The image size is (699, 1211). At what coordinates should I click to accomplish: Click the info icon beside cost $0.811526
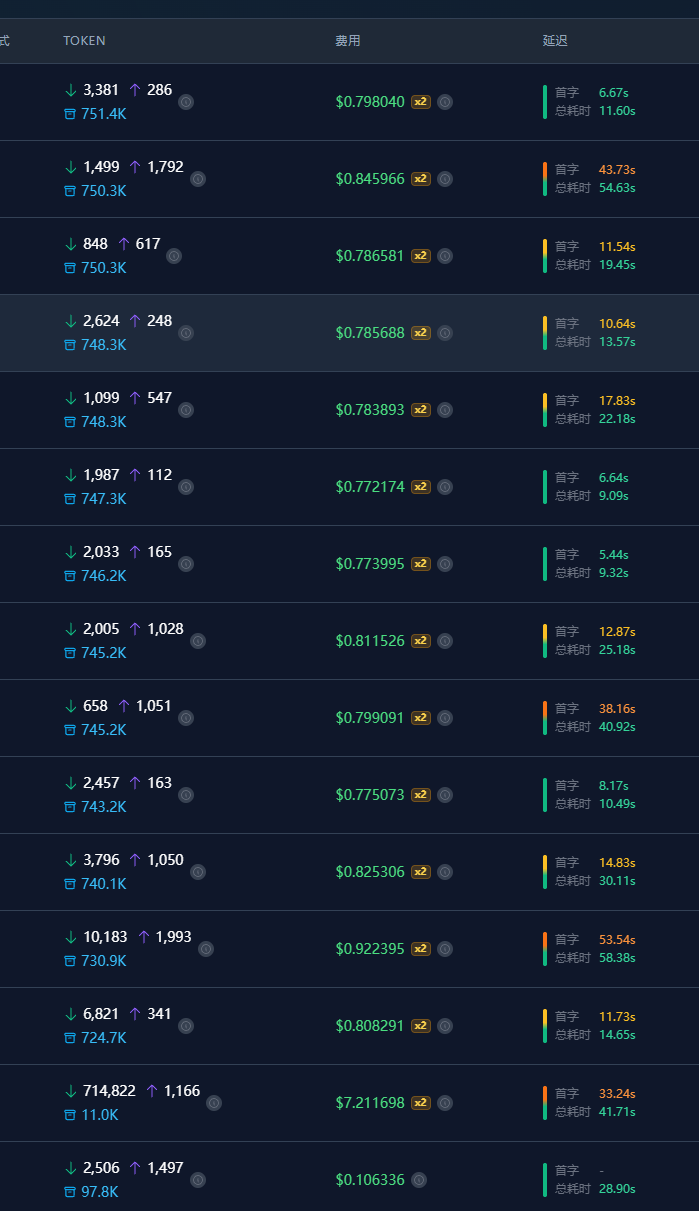pyautogui.click(x=445, y=641)
